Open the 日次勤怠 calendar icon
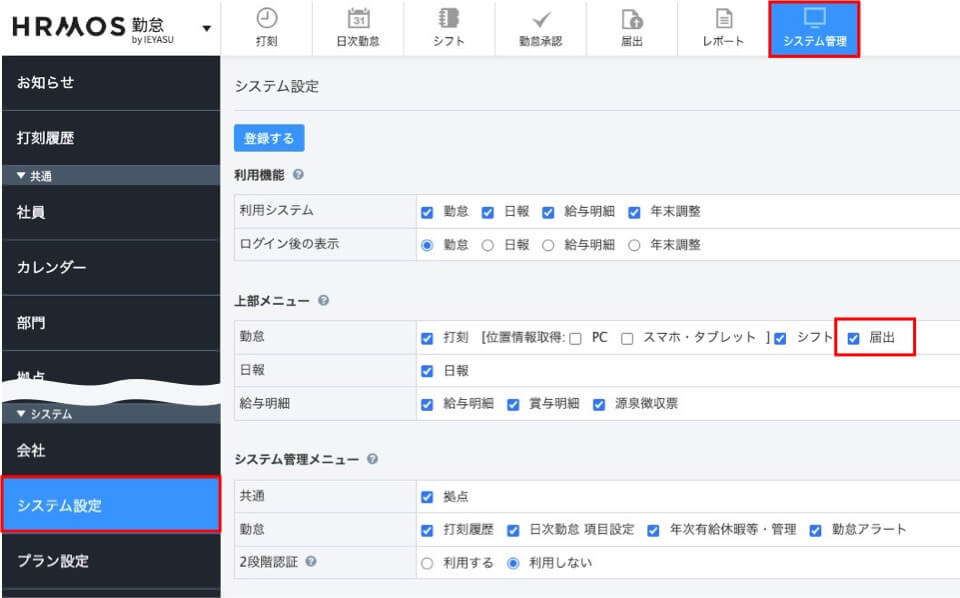Image resolution: width=960 pixels, height=598 pixels. tap(358, 19)
